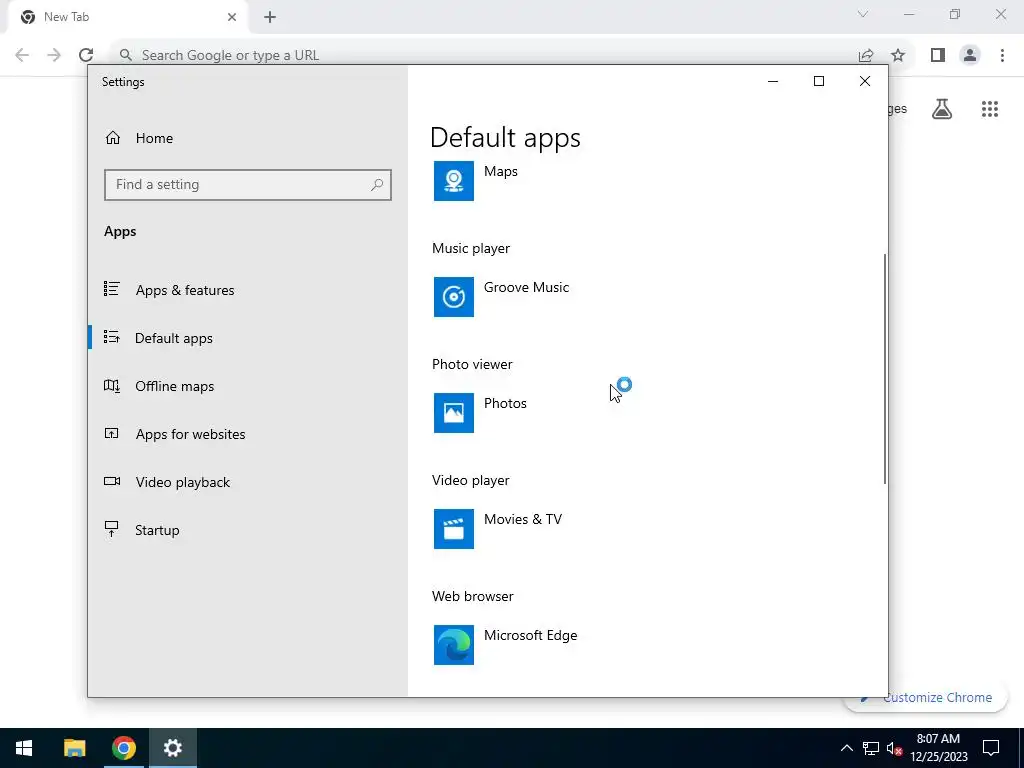
Task: Click the Apps for websites sidebar icon
Action: tap(112, 433)
